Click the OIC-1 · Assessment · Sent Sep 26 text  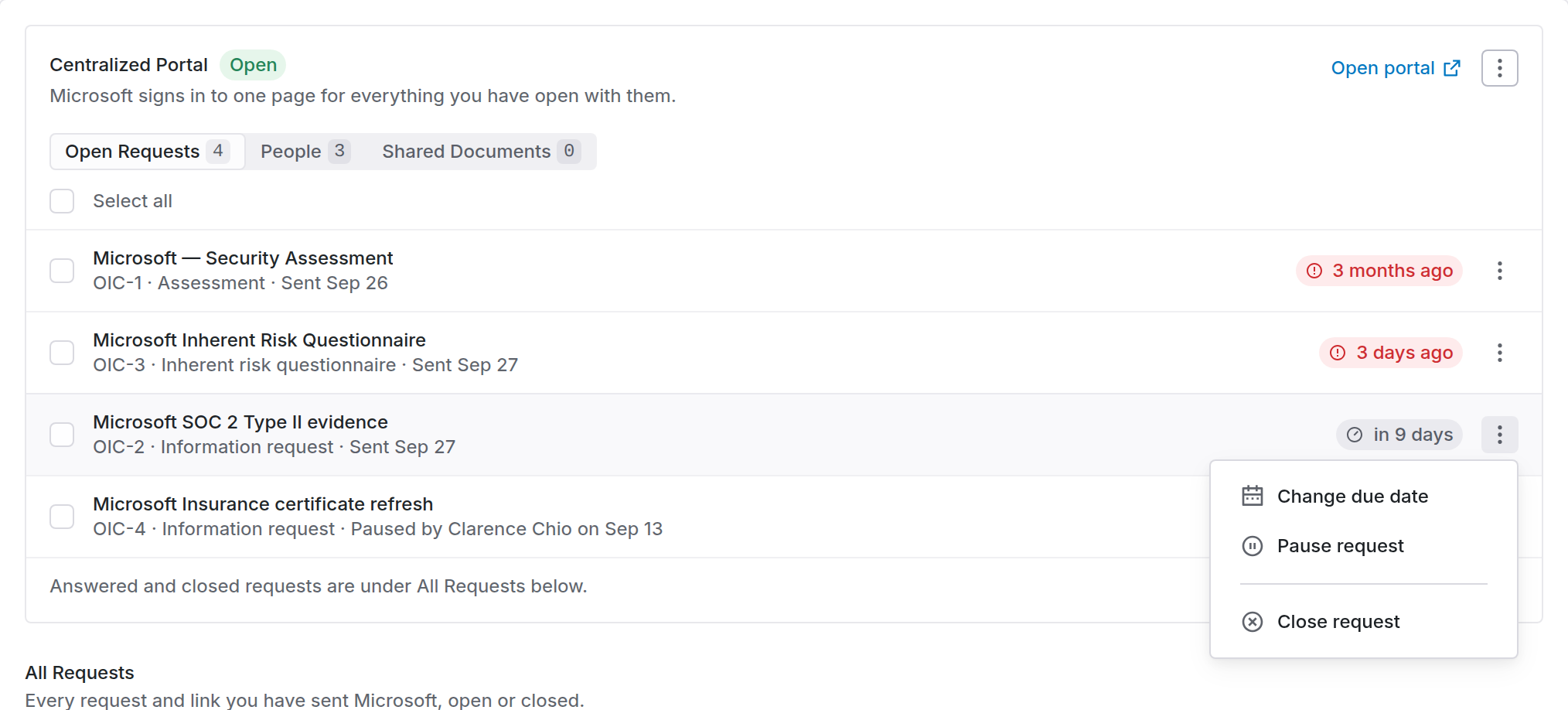pyautogui.click(x=240, y=283)
